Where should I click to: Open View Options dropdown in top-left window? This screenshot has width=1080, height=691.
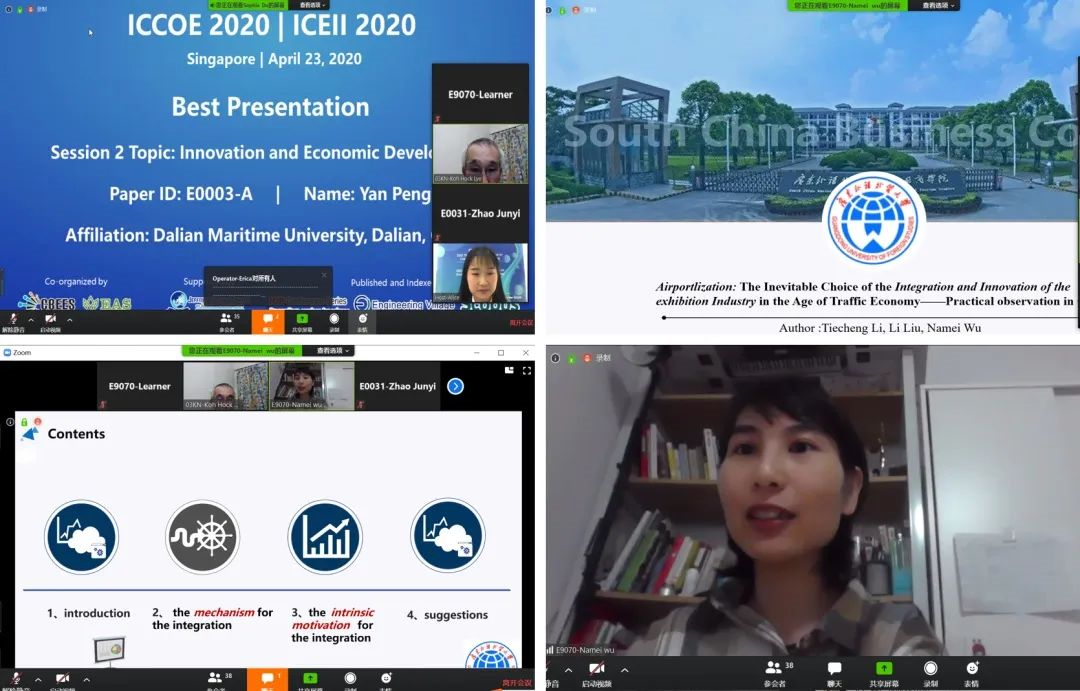pos(311,5)
